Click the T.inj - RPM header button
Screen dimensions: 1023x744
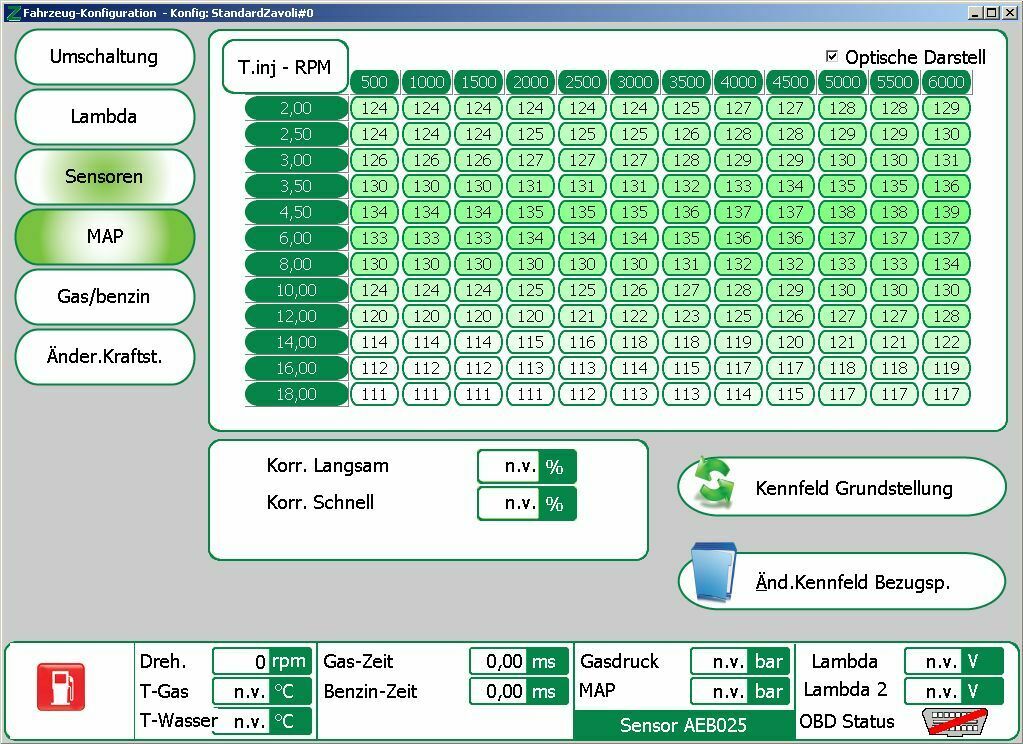coord(285,68)
